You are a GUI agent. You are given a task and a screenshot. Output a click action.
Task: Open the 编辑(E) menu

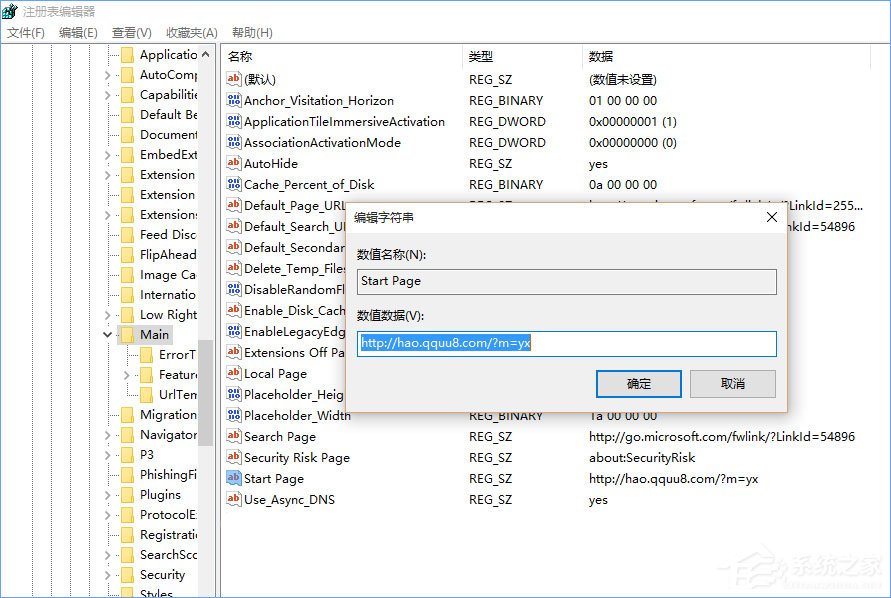coord(76,32)
